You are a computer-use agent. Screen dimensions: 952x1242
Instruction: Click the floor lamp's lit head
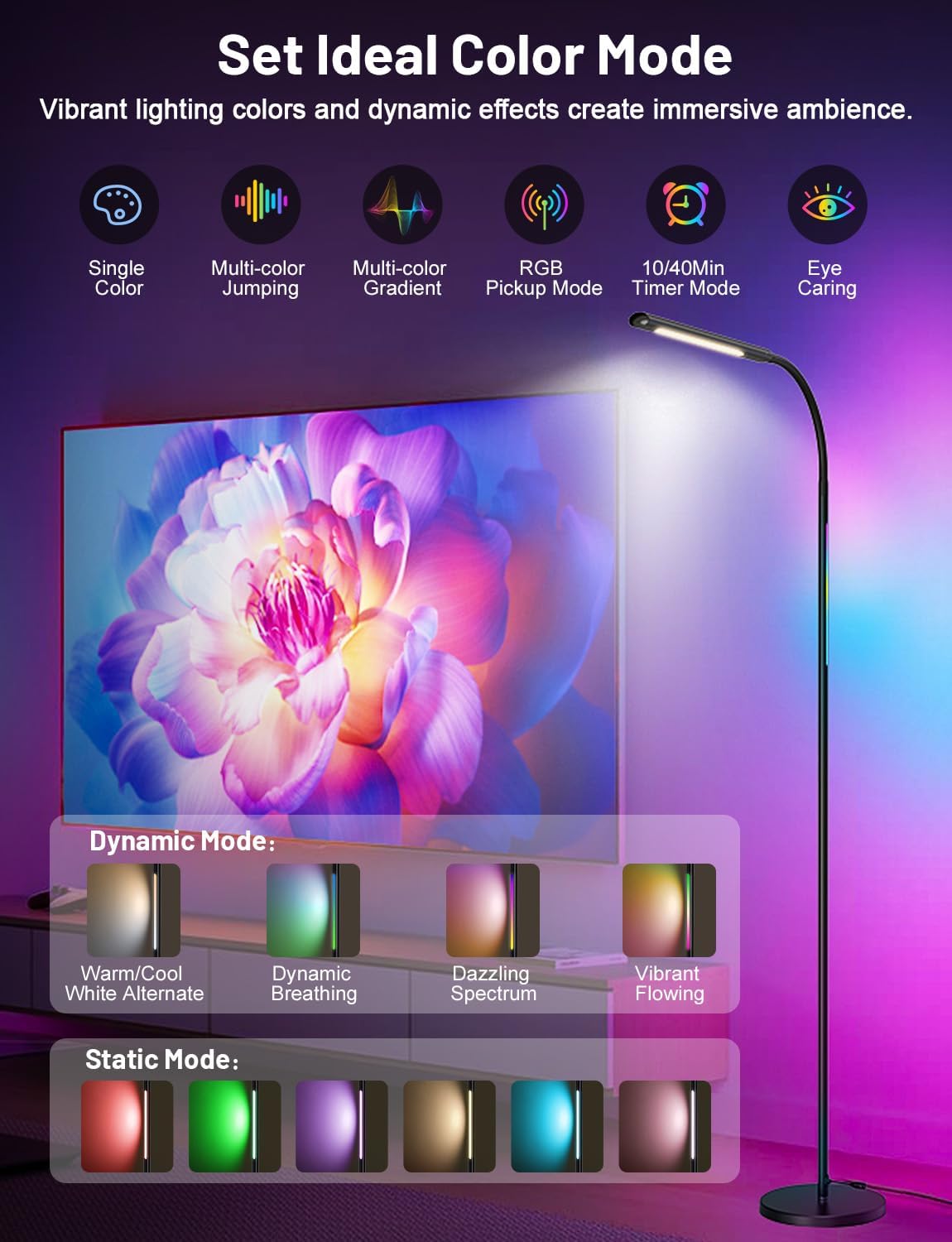[700, 336]
